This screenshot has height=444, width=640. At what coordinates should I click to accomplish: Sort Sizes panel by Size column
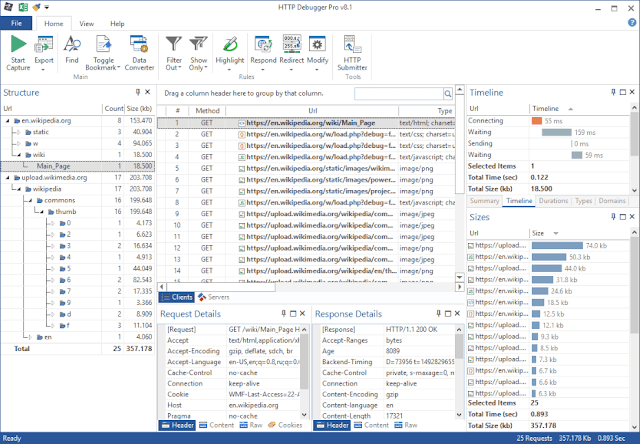(x=580, y=233)
